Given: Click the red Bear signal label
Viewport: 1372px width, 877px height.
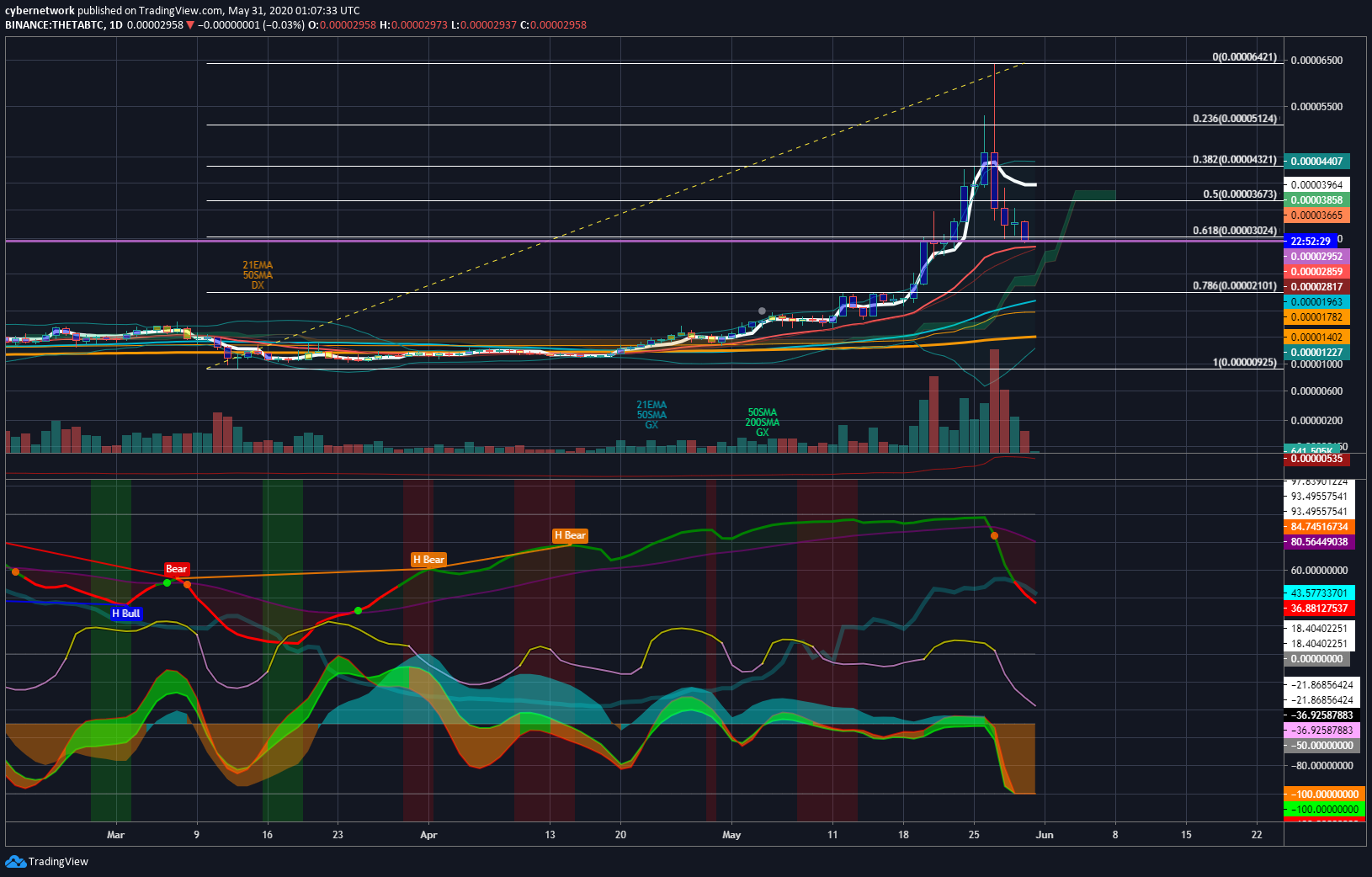Looking at the screenshot, I should tap(177, 569).
